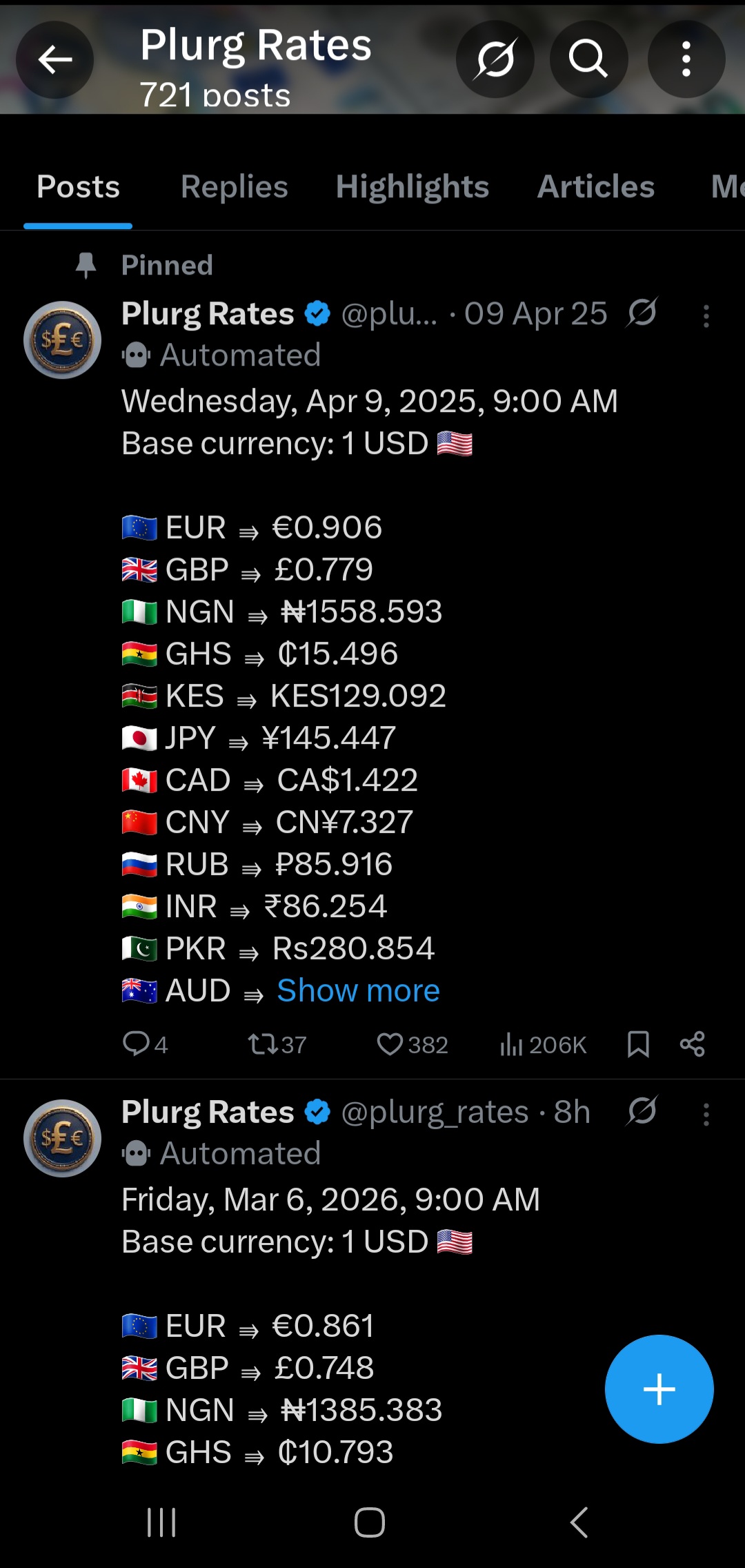Tap the back arrow in header
The image size is (745, 1568).
54,59
